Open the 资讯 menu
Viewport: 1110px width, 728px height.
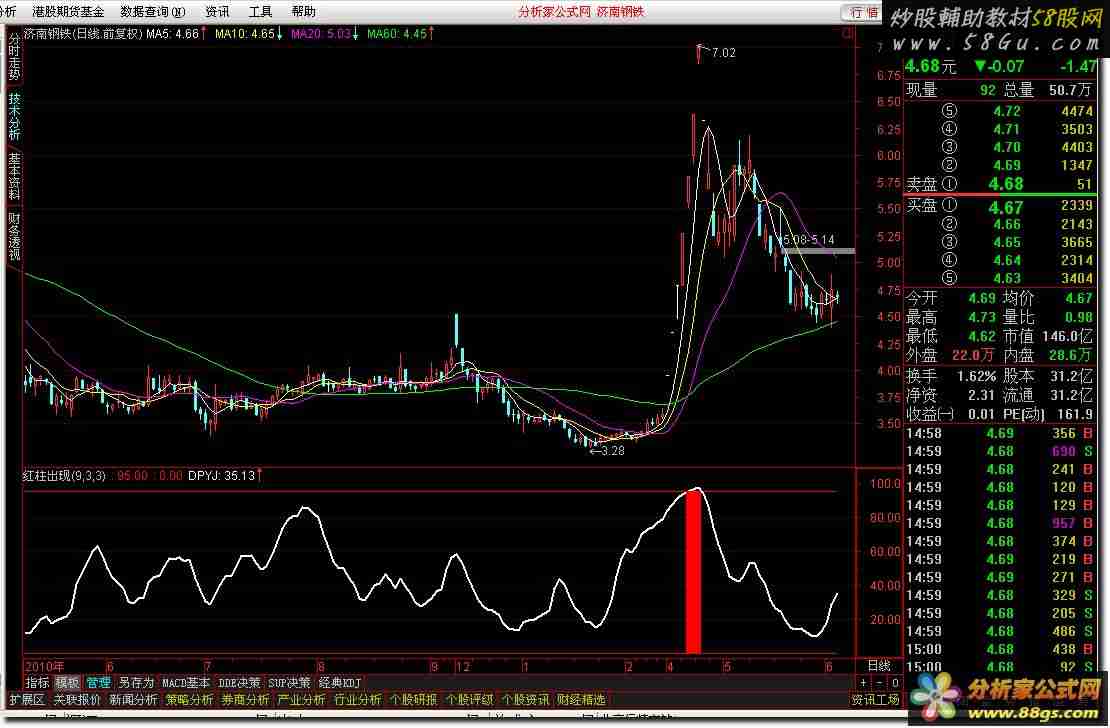217,11
